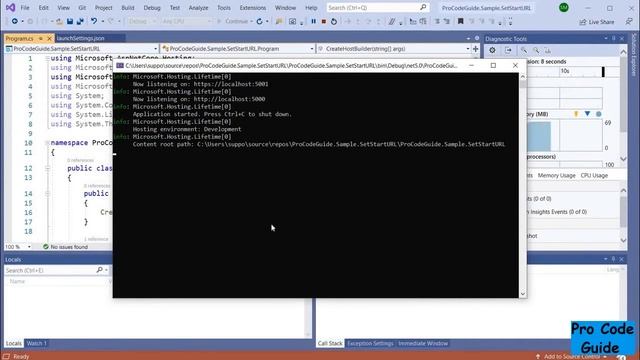Open the Project menu
The height and width of the screenshot is (360, 640).
(x=103, y=8)
